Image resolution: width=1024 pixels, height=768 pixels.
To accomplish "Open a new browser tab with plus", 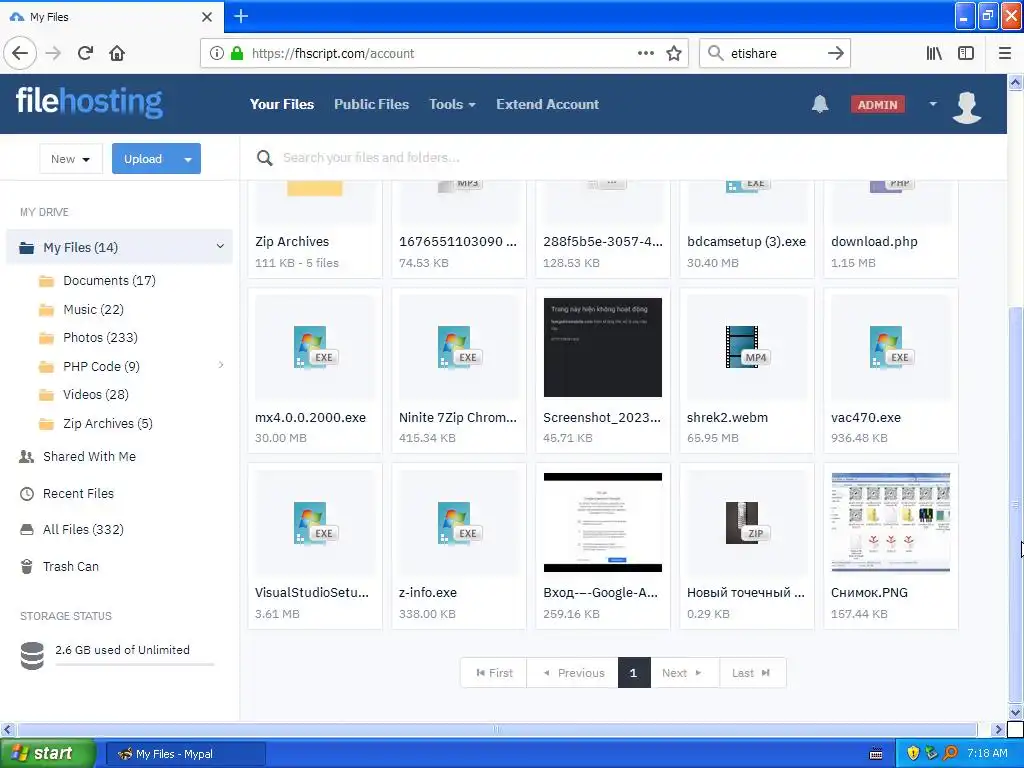I will tap(240, 16).
